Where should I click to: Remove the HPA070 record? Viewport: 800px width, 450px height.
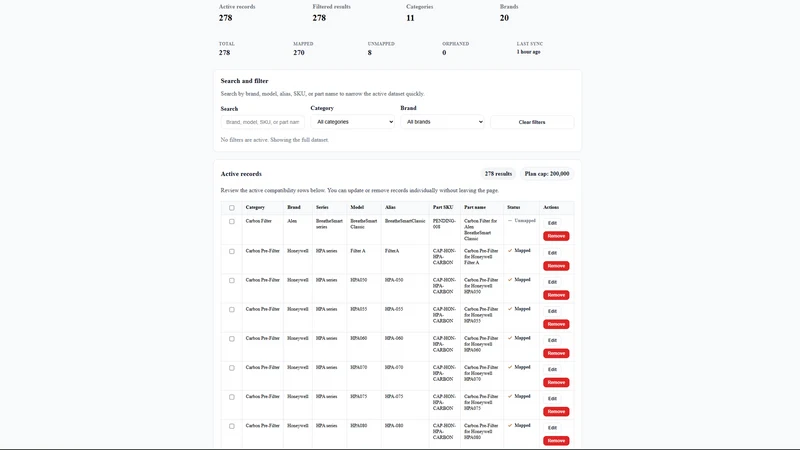(556, 382)
